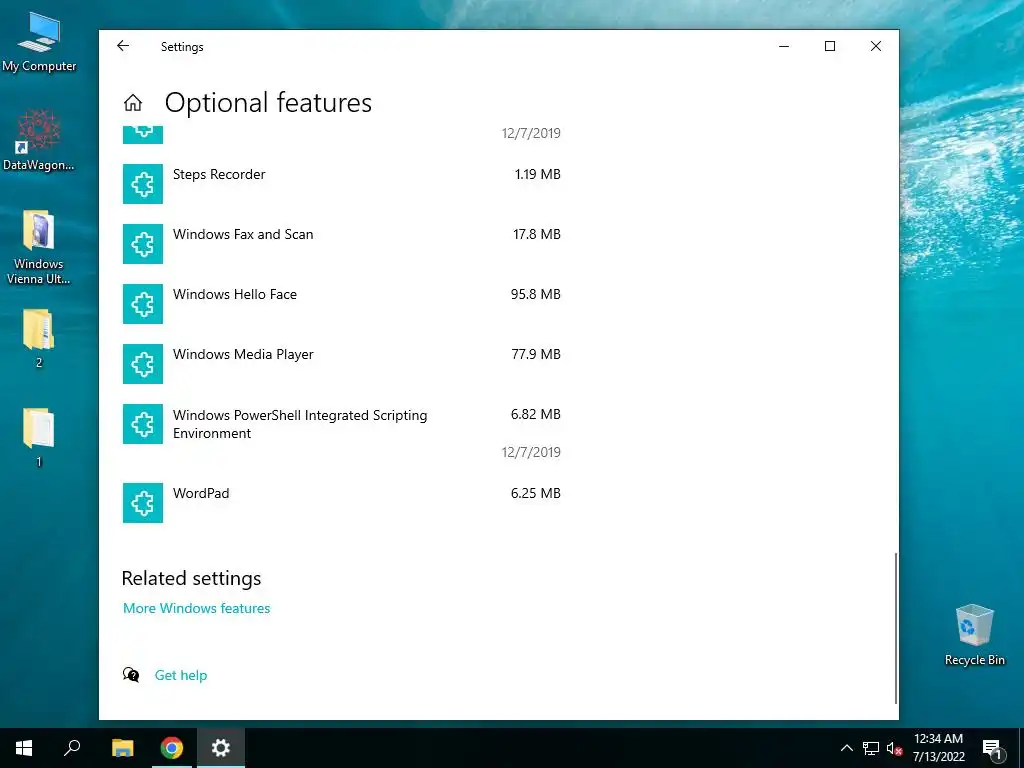Select the Windows Media Player text

243,355
